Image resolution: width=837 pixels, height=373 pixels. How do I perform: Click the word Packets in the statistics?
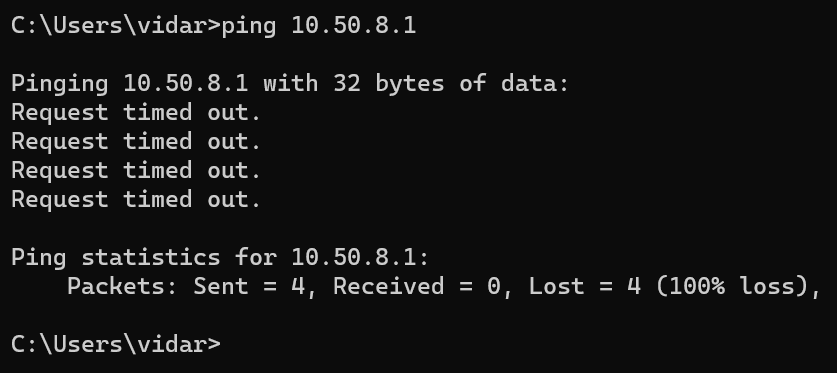[115, 286]
